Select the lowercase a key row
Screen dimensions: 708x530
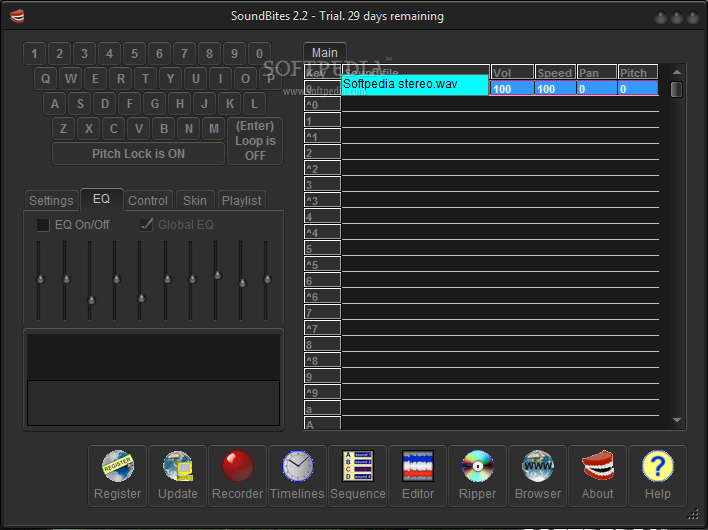(322, 408)
